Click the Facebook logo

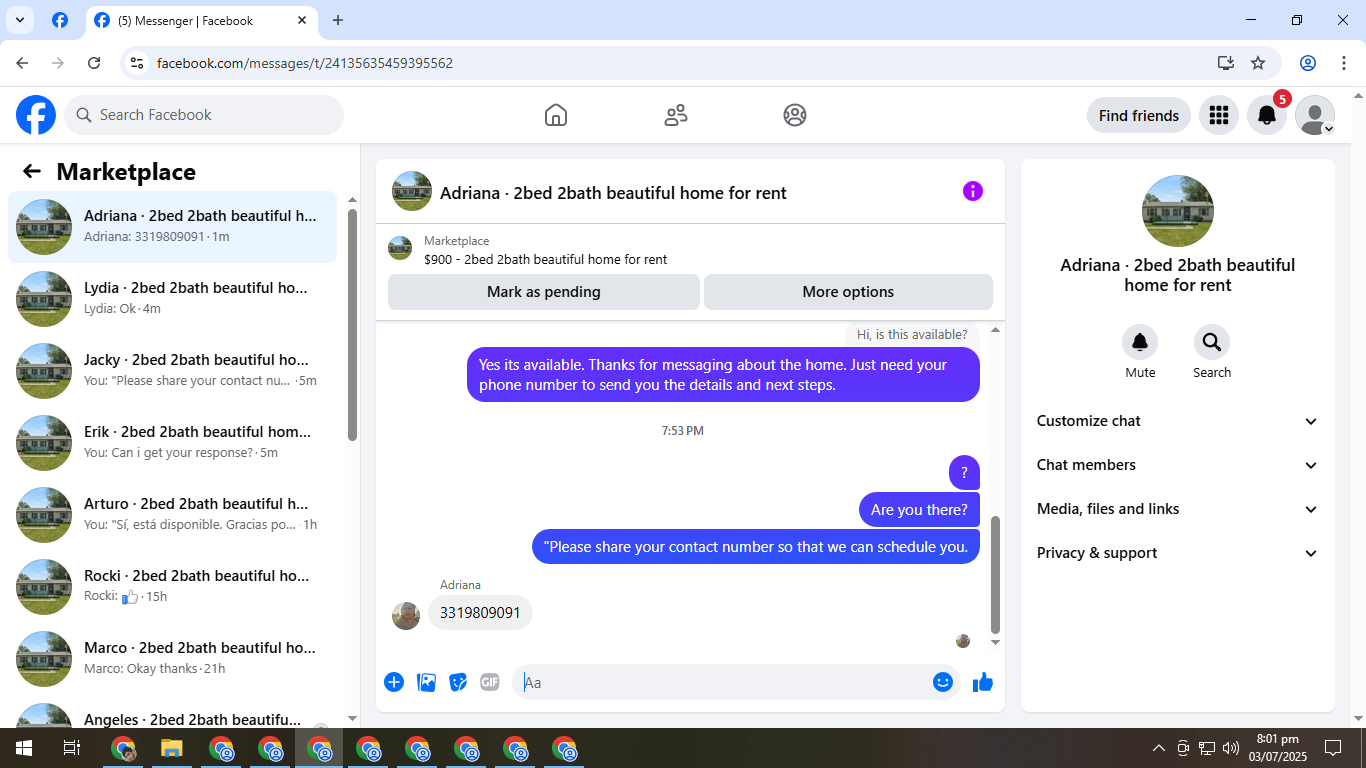(36, 115)
